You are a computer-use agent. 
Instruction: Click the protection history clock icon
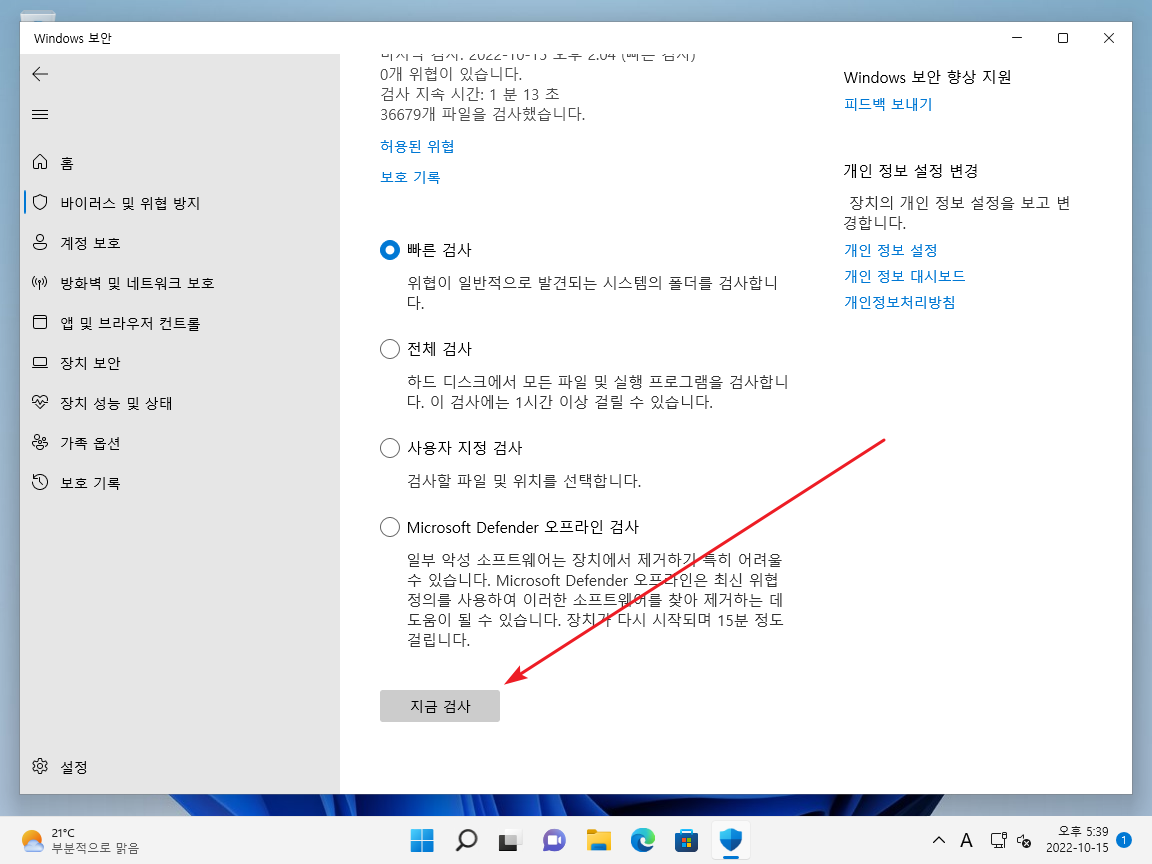[40, 482]
